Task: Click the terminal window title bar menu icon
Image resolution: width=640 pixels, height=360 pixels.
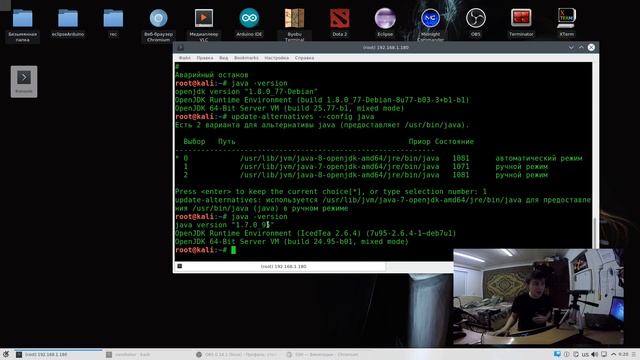Action: click(x=180, y=47)
